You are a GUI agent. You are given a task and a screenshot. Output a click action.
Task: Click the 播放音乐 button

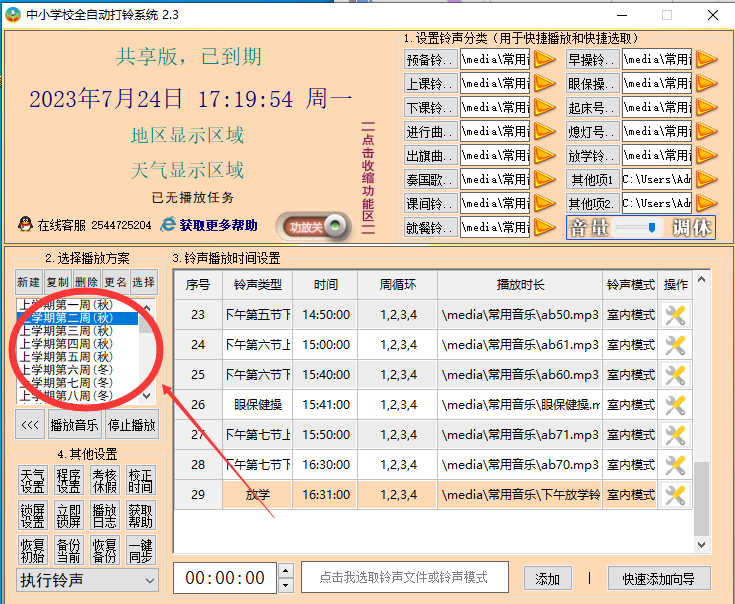pos(75,425)
